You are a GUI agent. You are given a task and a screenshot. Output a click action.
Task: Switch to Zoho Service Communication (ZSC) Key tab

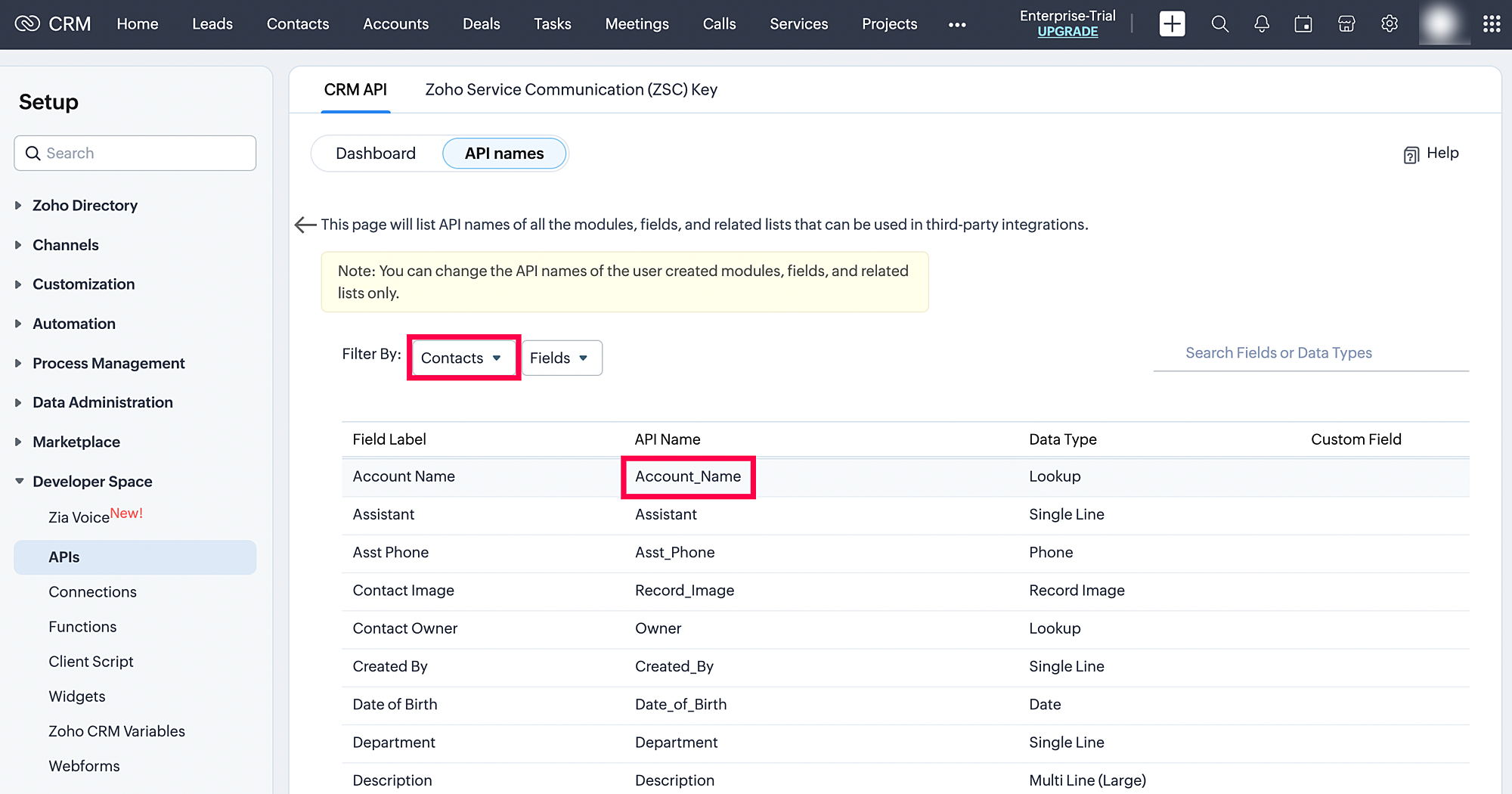click(572, 90)
